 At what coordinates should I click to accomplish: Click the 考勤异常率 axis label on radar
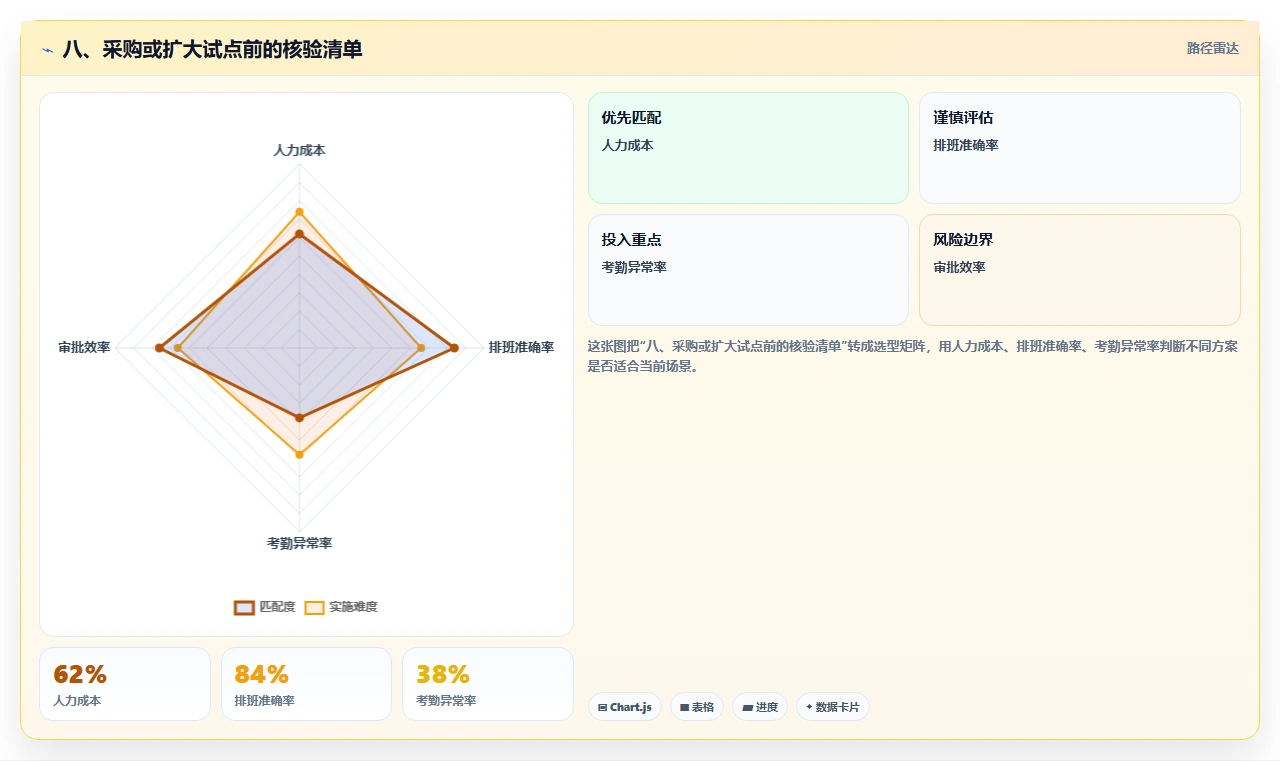299,543
